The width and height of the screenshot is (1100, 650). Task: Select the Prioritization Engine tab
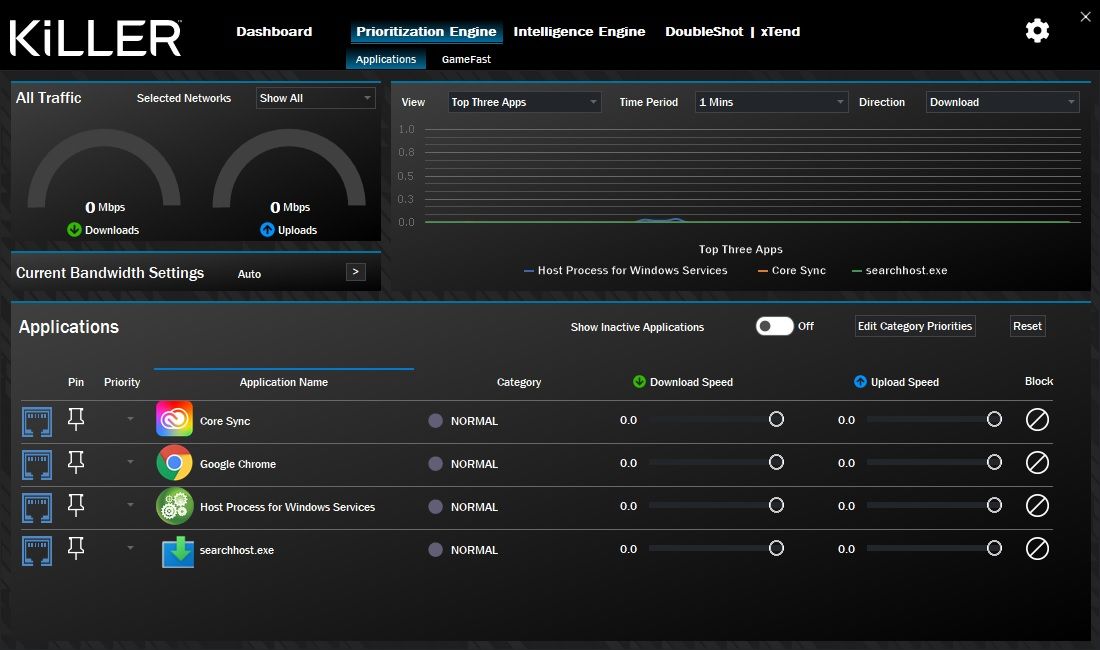click(426, 32)
